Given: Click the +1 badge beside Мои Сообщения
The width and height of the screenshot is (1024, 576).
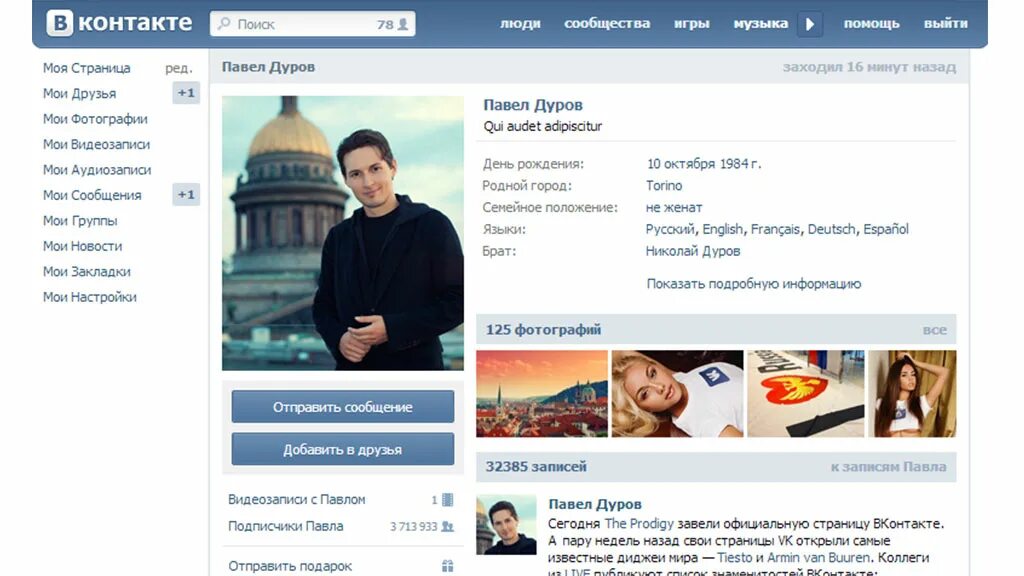Looking at the screenshot, I should 186,195.
